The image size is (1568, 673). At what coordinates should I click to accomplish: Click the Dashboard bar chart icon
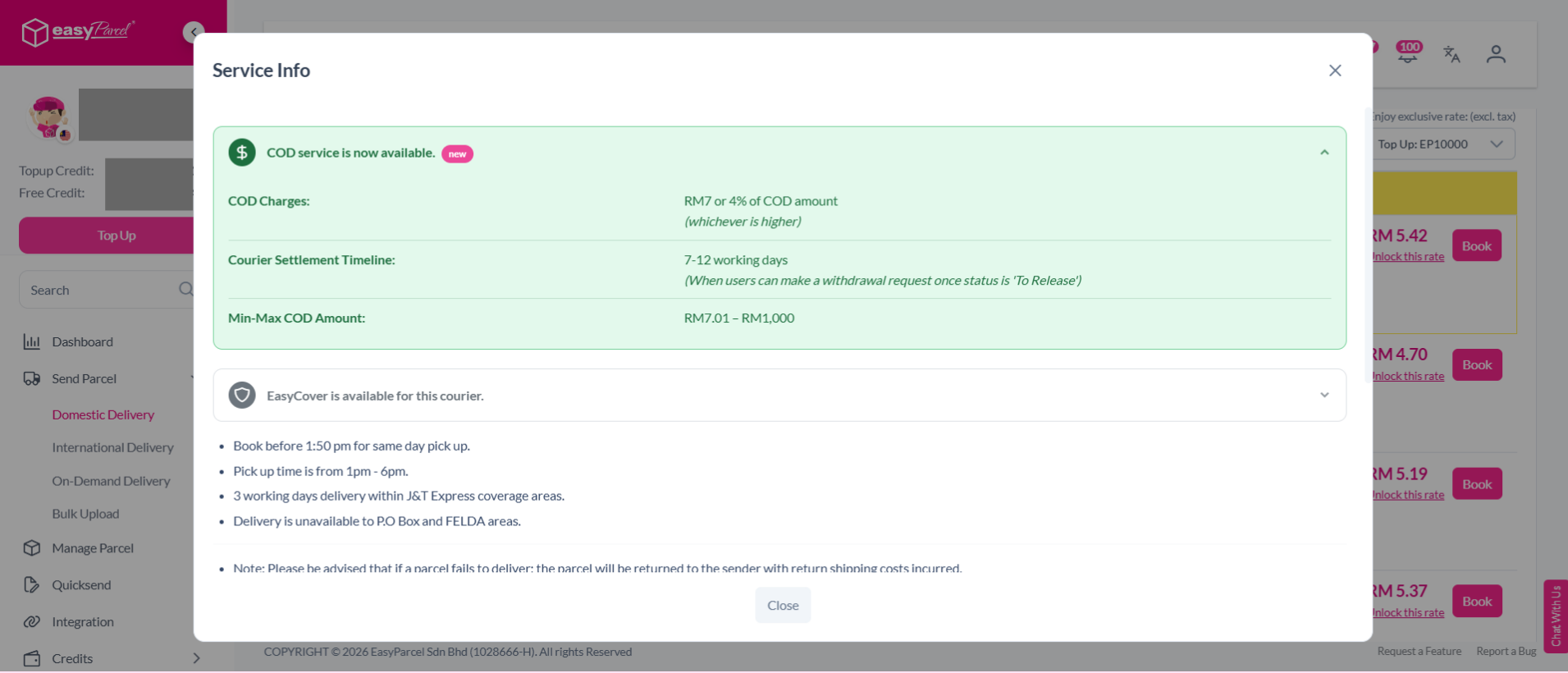coord(32,341)
